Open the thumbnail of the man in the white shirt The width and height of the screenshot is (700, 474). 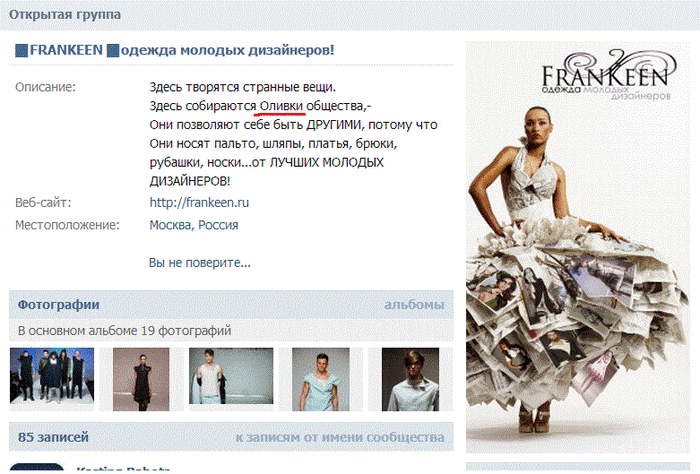[x=410, y=379]
